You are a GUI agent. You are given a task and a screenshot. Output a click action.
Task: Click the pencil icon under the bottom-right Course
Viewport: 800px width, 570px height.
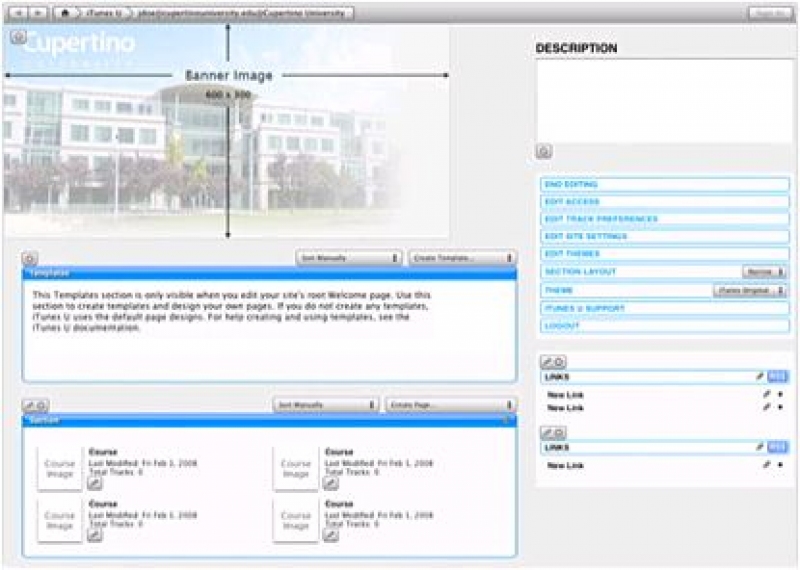331,535
